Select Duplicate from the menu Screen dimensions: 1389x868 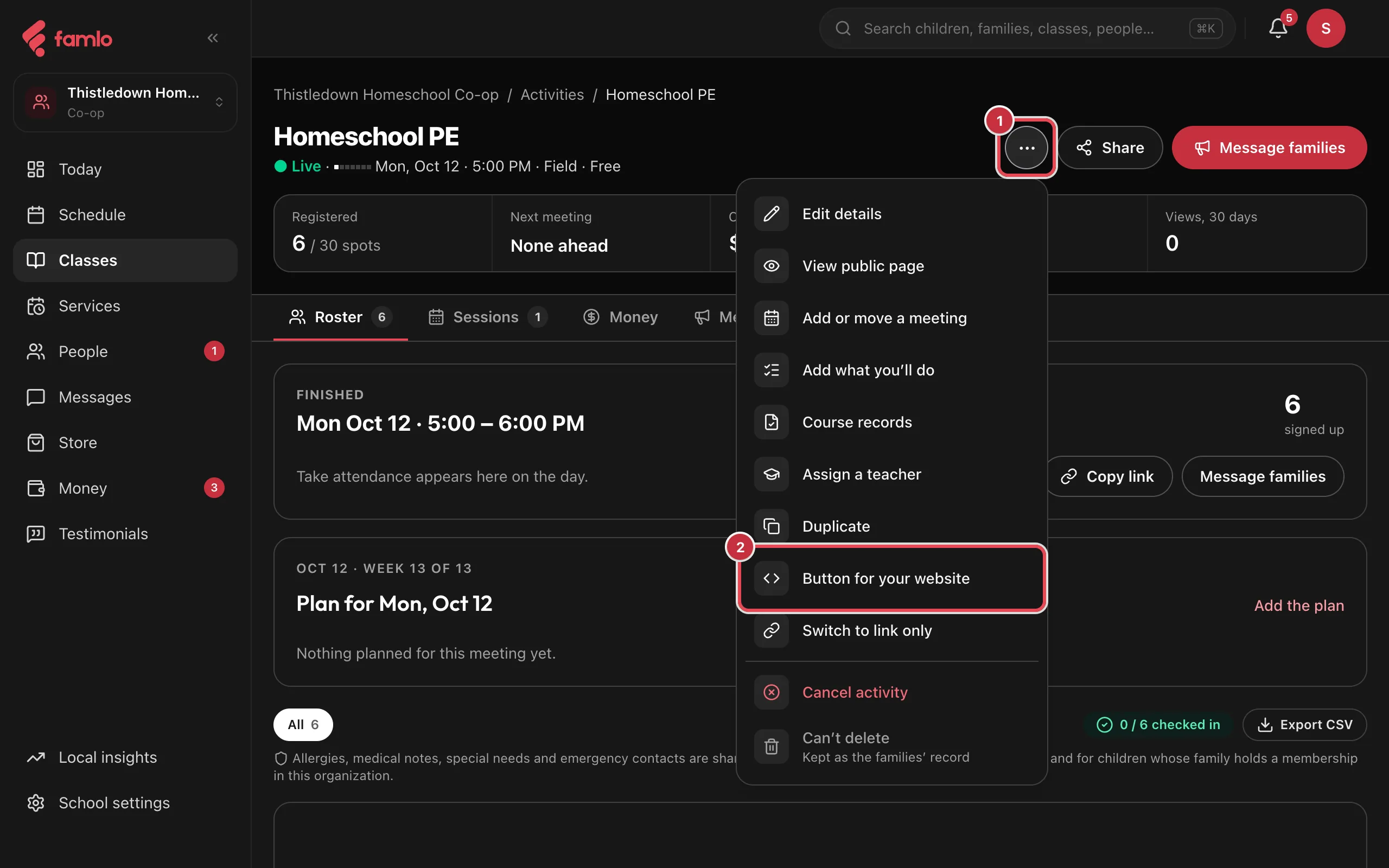pos(892,526)
